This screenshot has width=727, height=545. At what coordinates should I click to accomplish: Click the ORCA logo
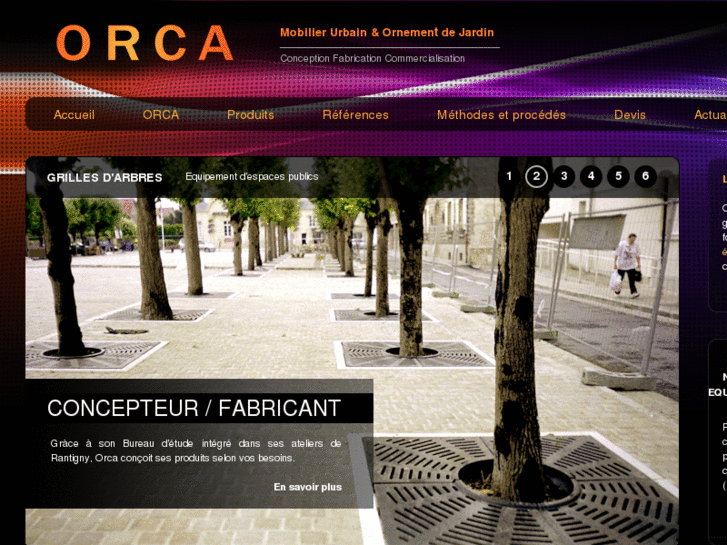point(145,43)
